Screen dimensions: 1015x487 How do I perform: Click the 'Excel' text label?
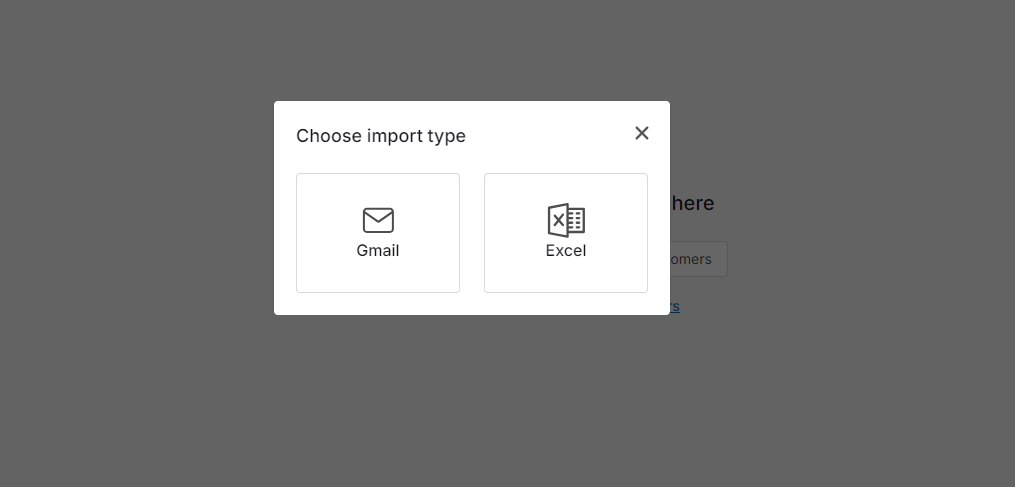(566, 251)
